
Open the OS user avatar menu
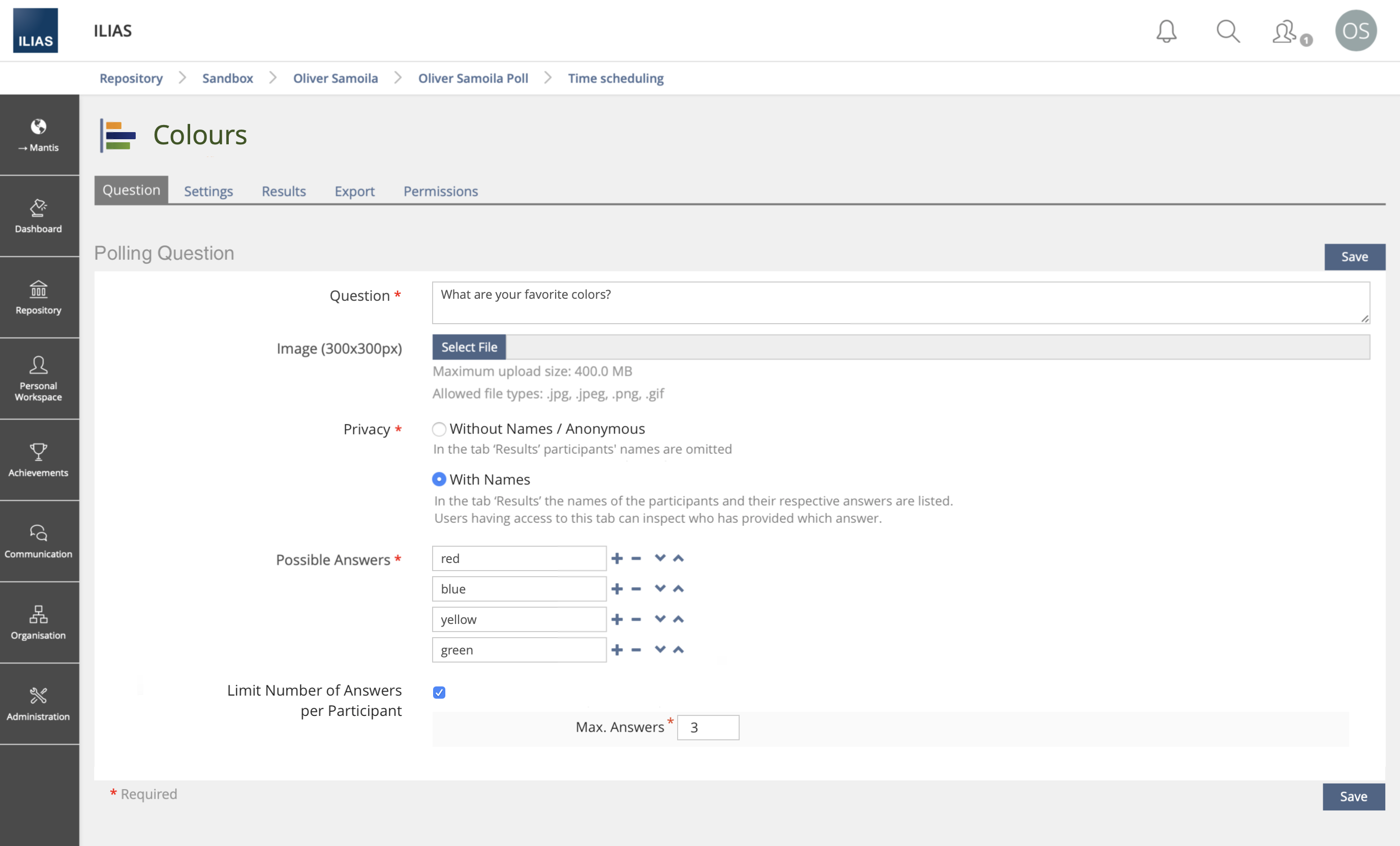pyautogui.click(x=1355, y=31)
